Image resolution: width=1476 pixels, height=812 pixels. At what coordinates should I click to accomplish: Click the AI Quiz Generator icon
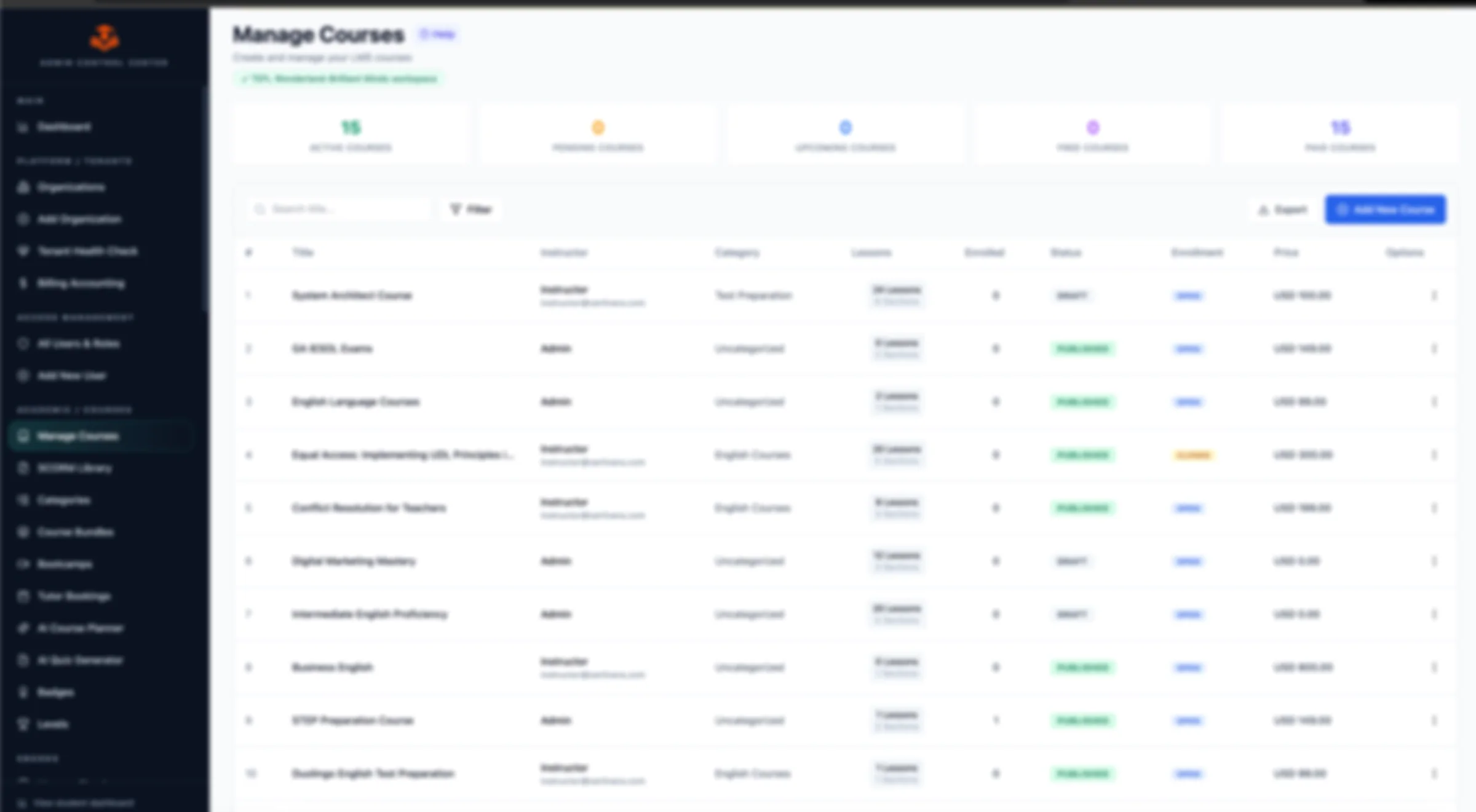[23, 660]
